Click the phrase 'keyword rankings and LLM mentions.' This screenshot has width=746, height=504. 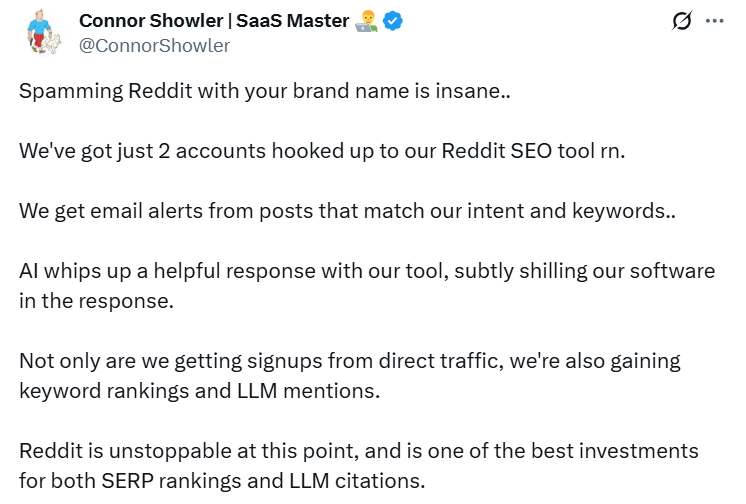pos(199,391)
